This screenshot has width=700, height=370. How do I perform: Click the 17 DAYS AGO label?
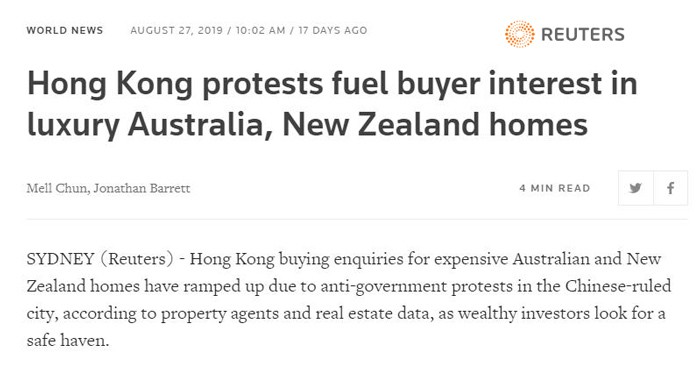333,30
